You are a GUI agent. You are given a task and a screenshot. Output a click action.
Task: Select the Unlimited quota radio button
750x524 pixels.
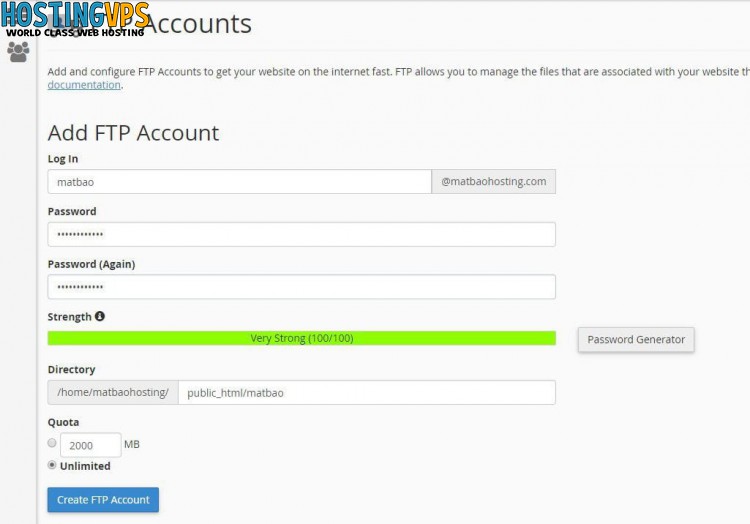click(x=52, y=465)
